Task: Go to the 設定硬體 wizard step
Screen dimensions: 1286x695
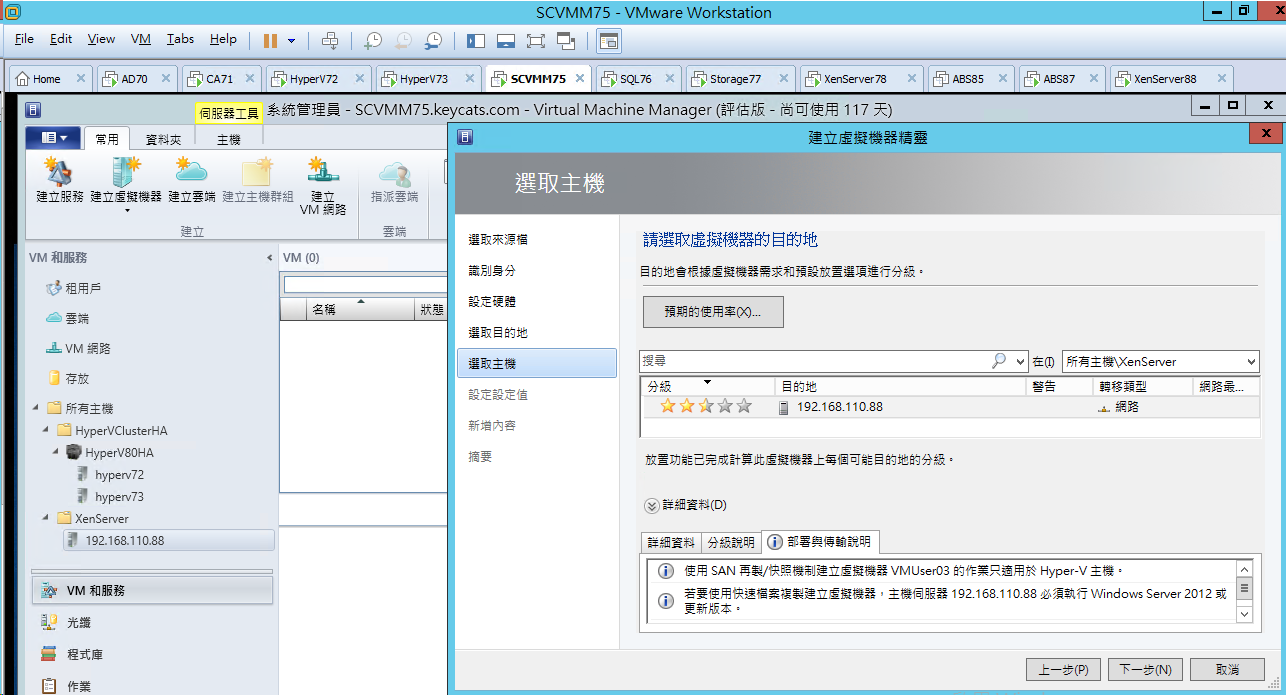Action: [x=492, y=302]
